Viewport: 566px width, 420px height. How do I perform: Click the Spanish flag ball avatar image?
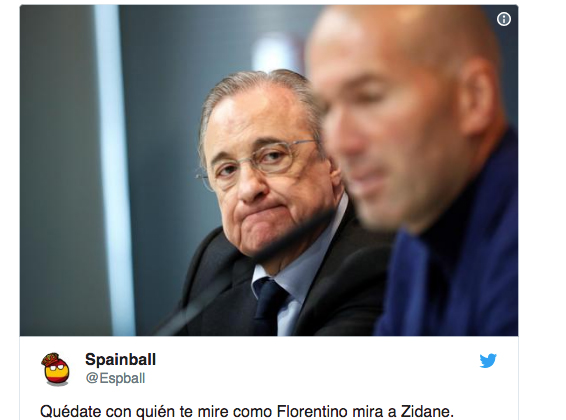(x=55, y=369)
